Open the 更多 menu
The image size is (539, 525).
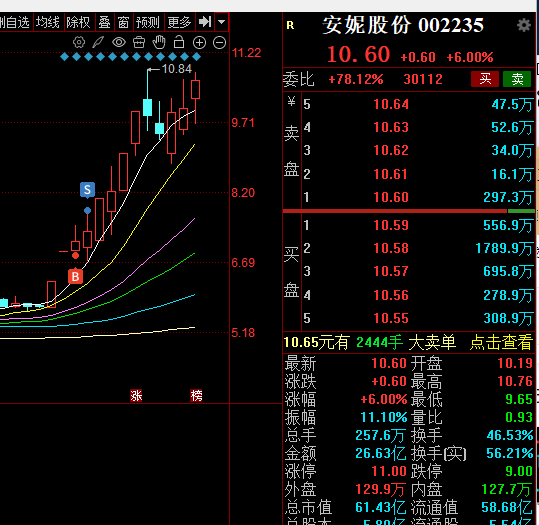(179, 22)
